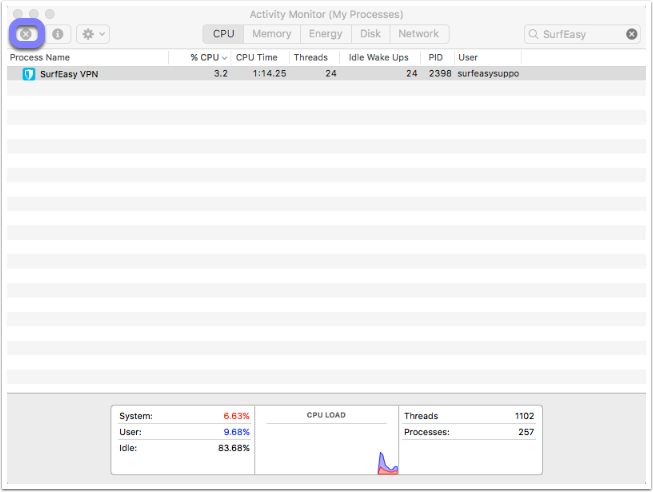Click the SurfEasy VPN shield icon
653x492 pixels.
click(29, 74)
